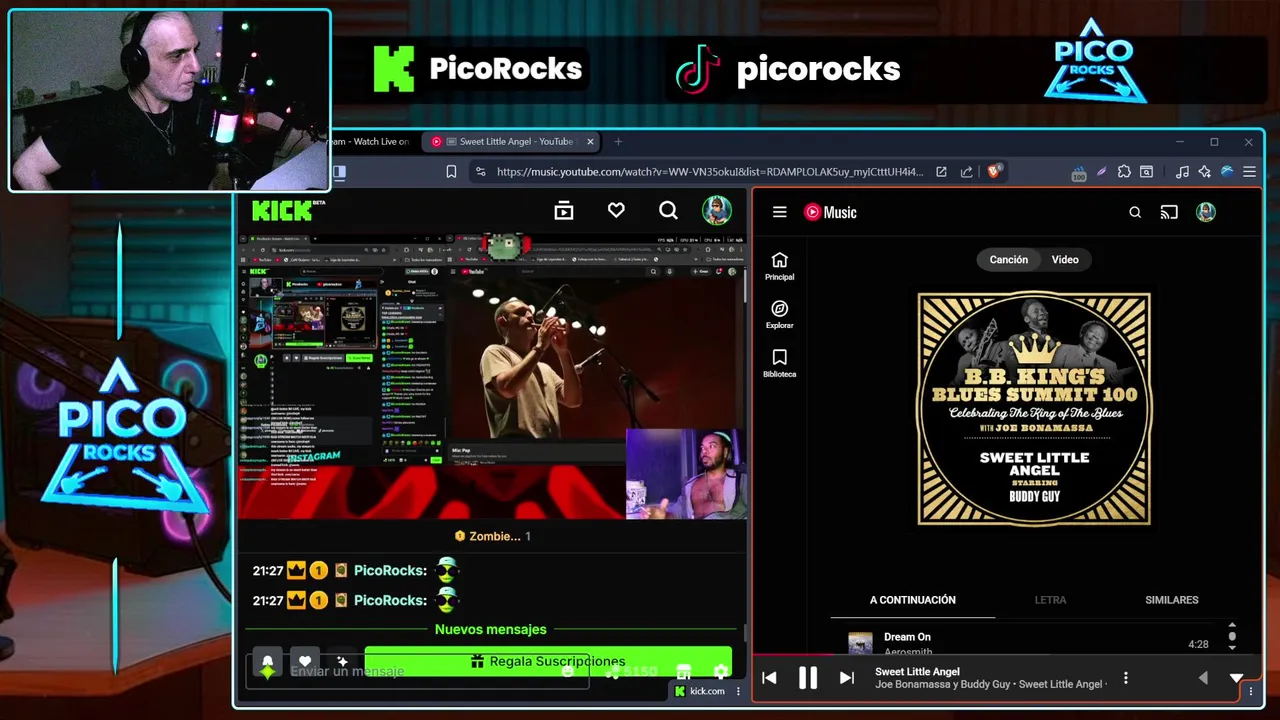Click the song progress bar
Screen dimensions: 1280x720
click(1006, 656)
